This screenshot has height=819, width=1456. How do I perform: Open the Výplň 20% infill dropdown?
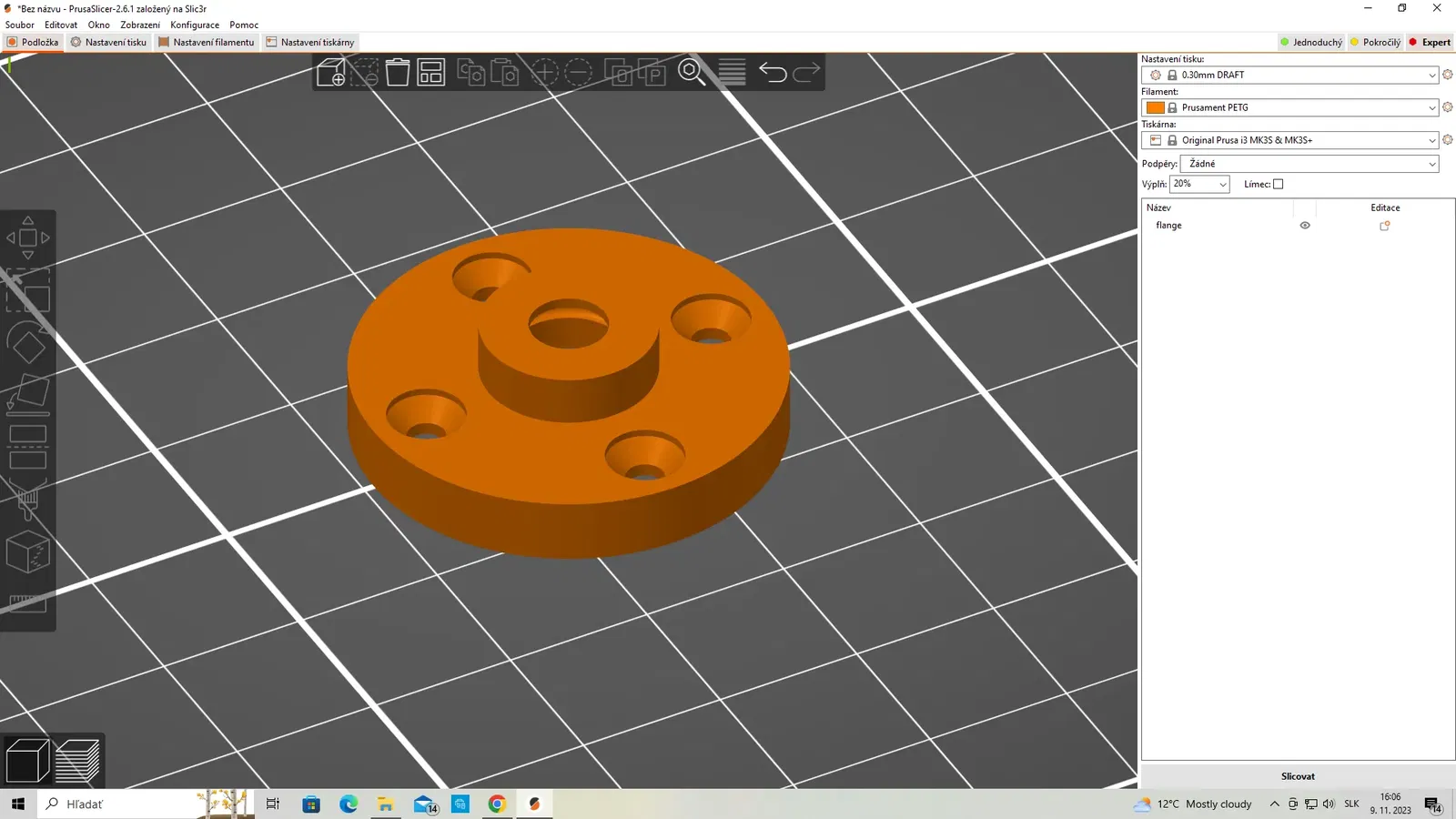[1199, 184]
